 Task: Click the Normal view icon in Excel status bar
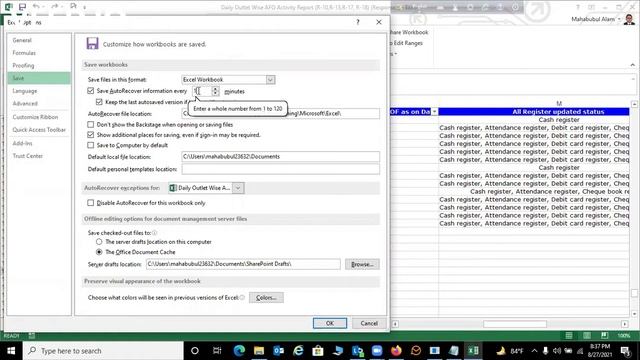pos(569,336)
